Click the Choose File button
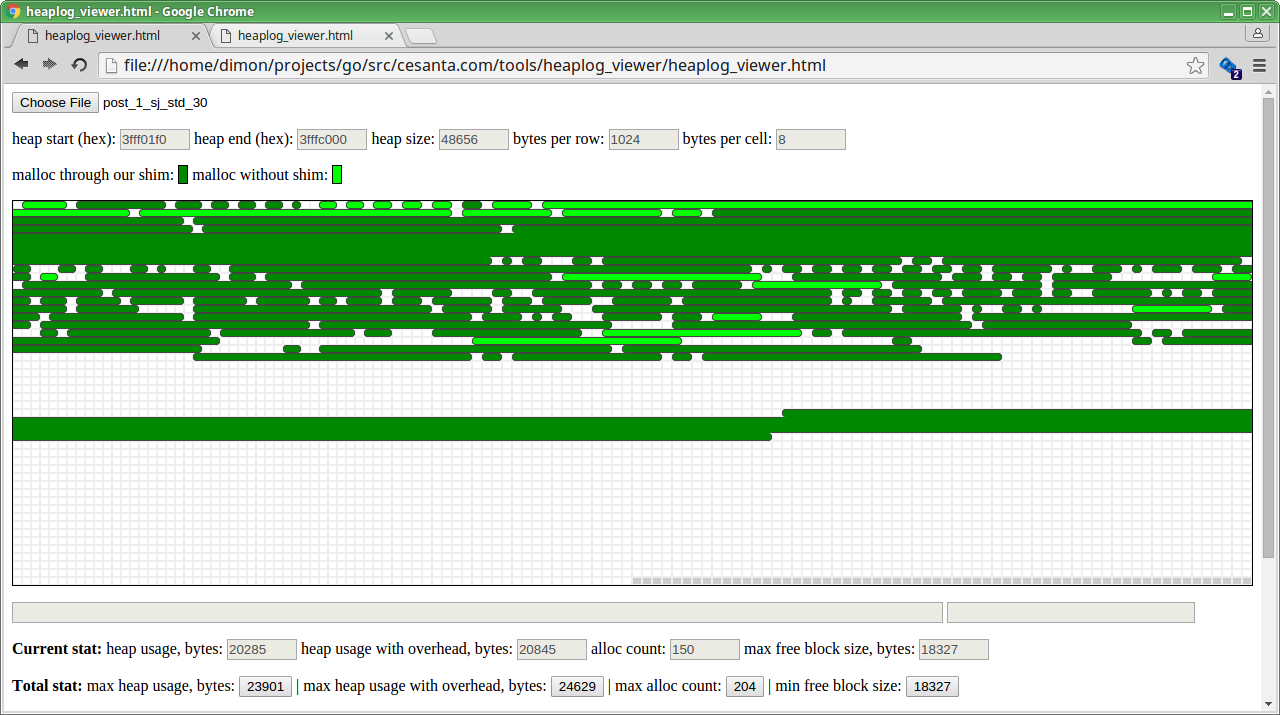The height and width of the screenshot is (715, 1280). point(55,103)
